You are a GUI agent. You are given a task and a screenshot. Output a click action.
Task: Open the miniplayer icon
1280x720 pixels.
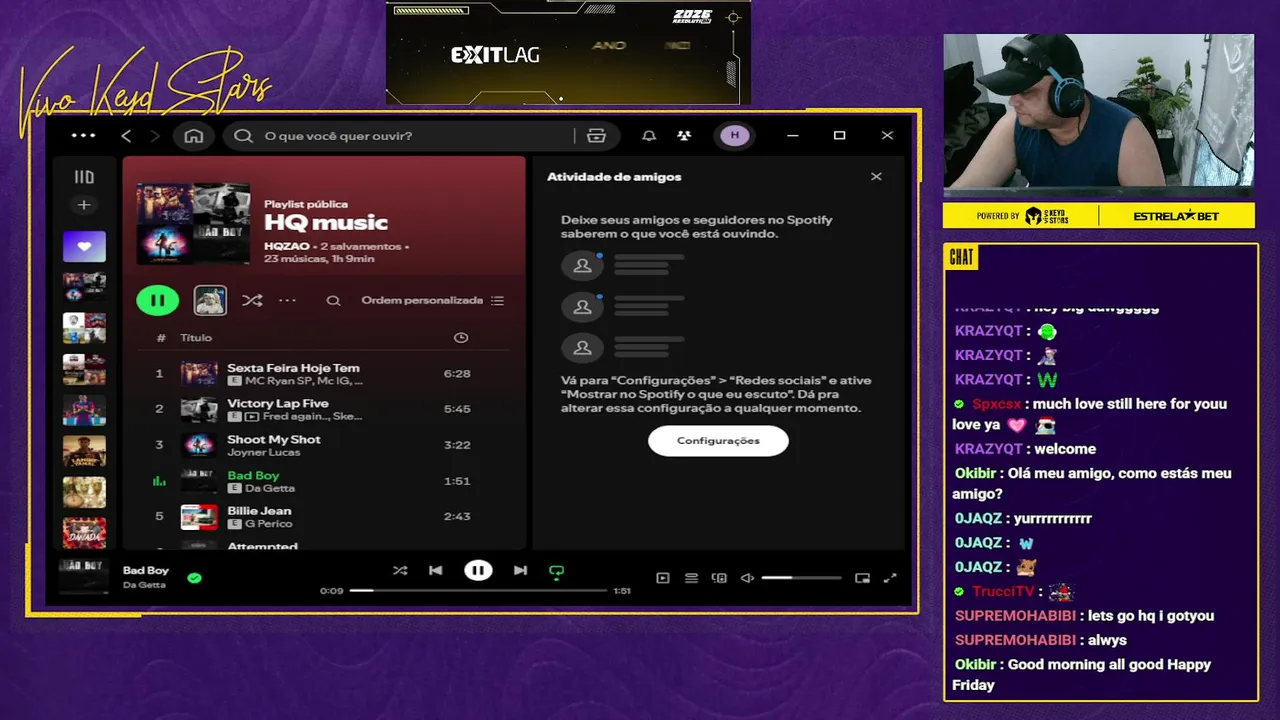tap(862, 578)
